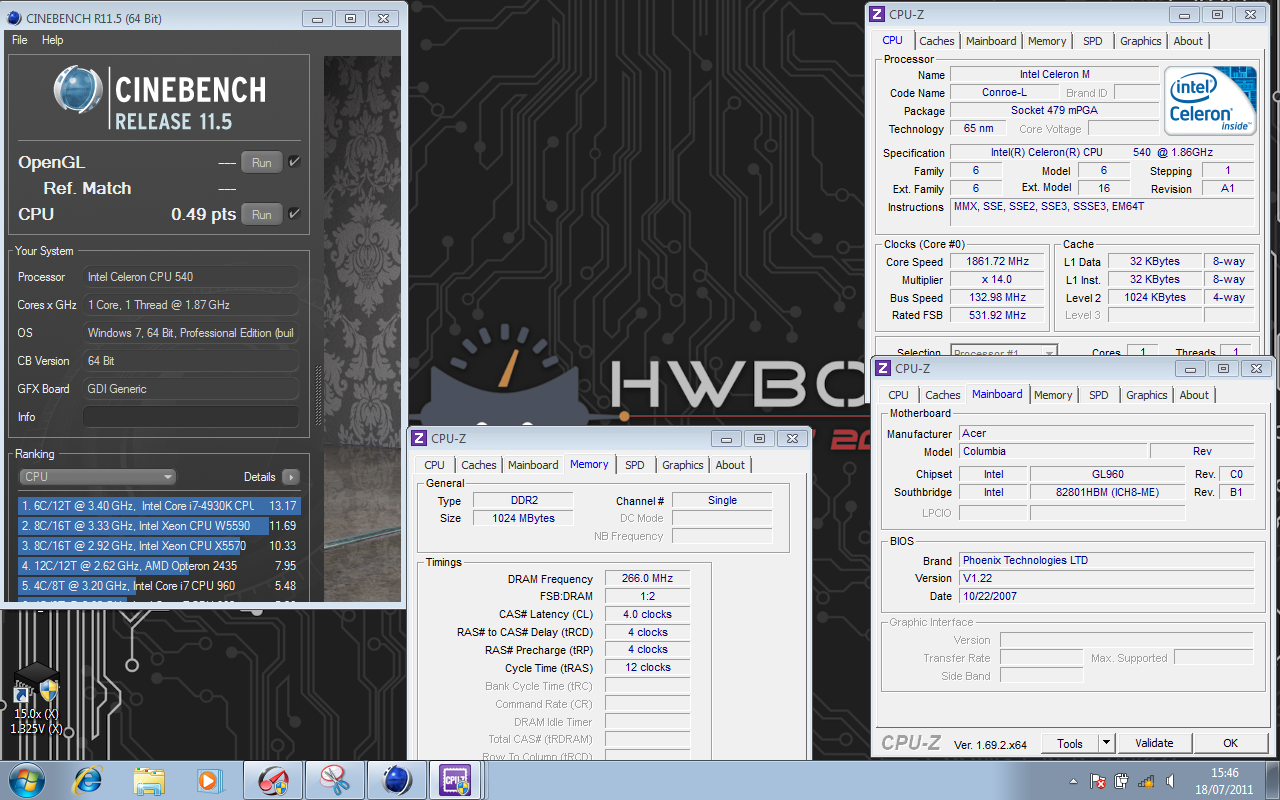Open the Windows Start menu orb

click(x=27, y=779)
